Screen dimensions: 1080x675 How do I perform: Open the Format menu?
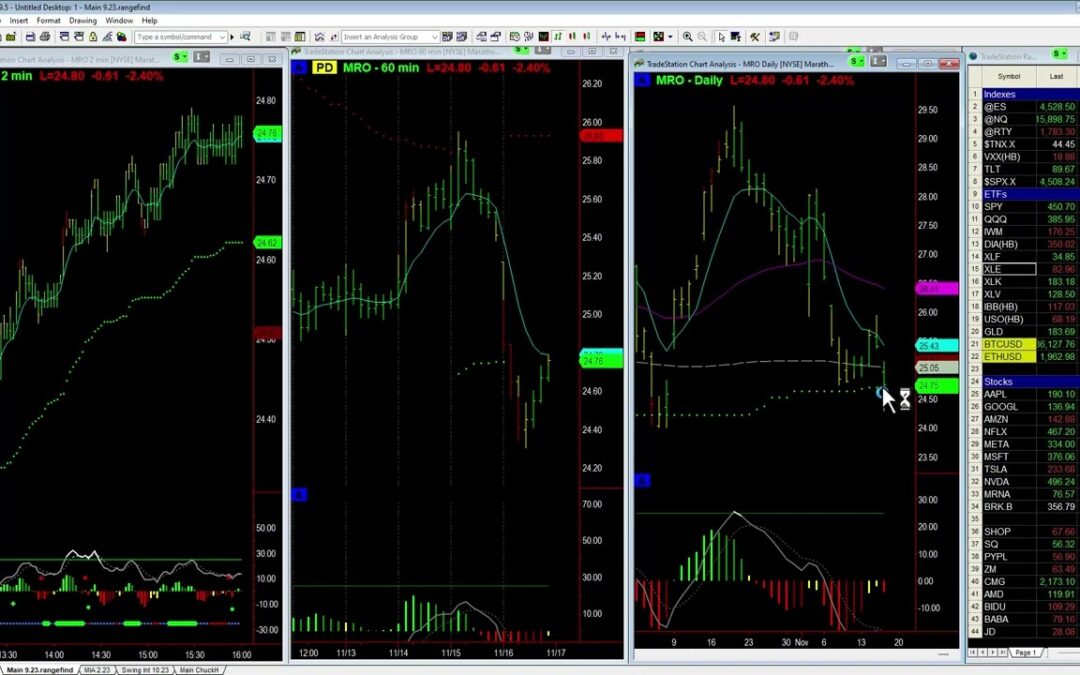point(48,21)
